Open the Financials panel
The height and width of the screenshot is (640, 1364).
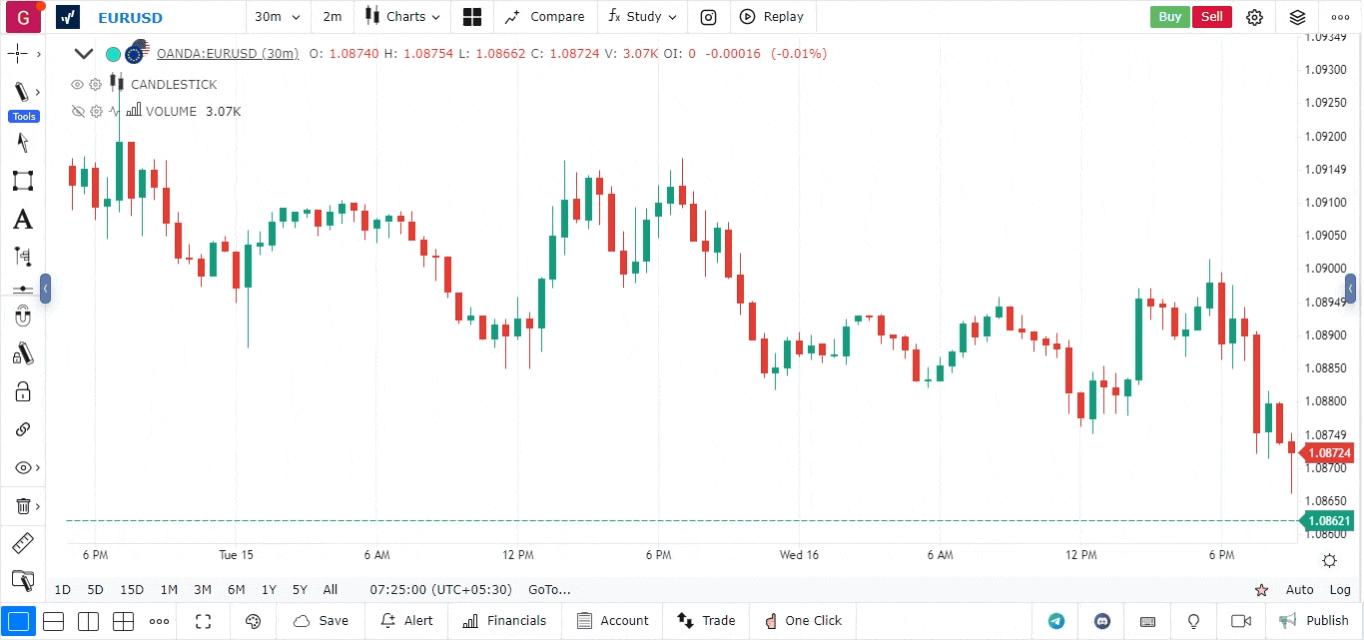pos(505,621)
